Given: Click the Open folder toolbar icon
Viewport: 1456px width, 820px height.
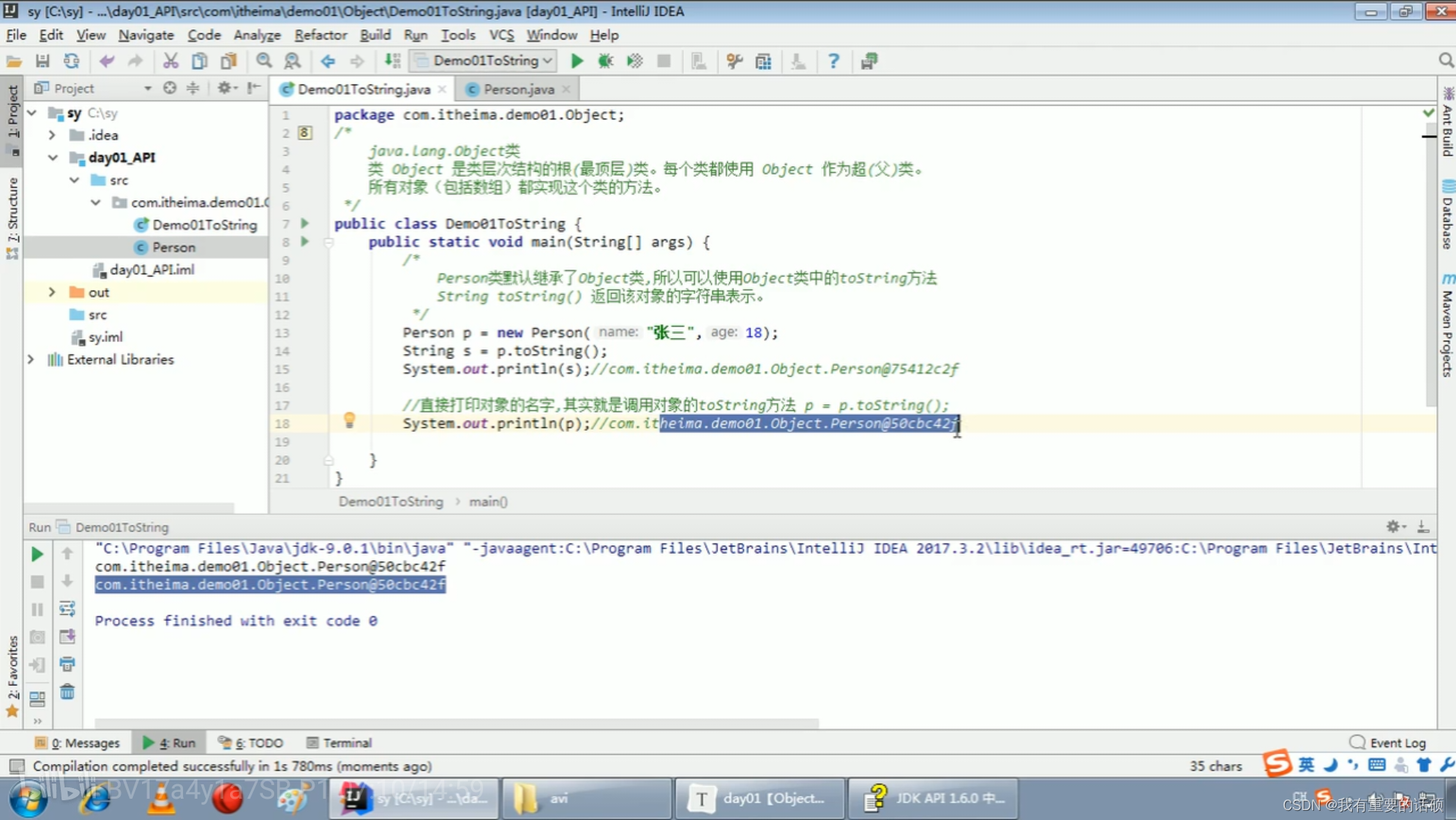Looking at the screenshot, I should pos(14,61).
